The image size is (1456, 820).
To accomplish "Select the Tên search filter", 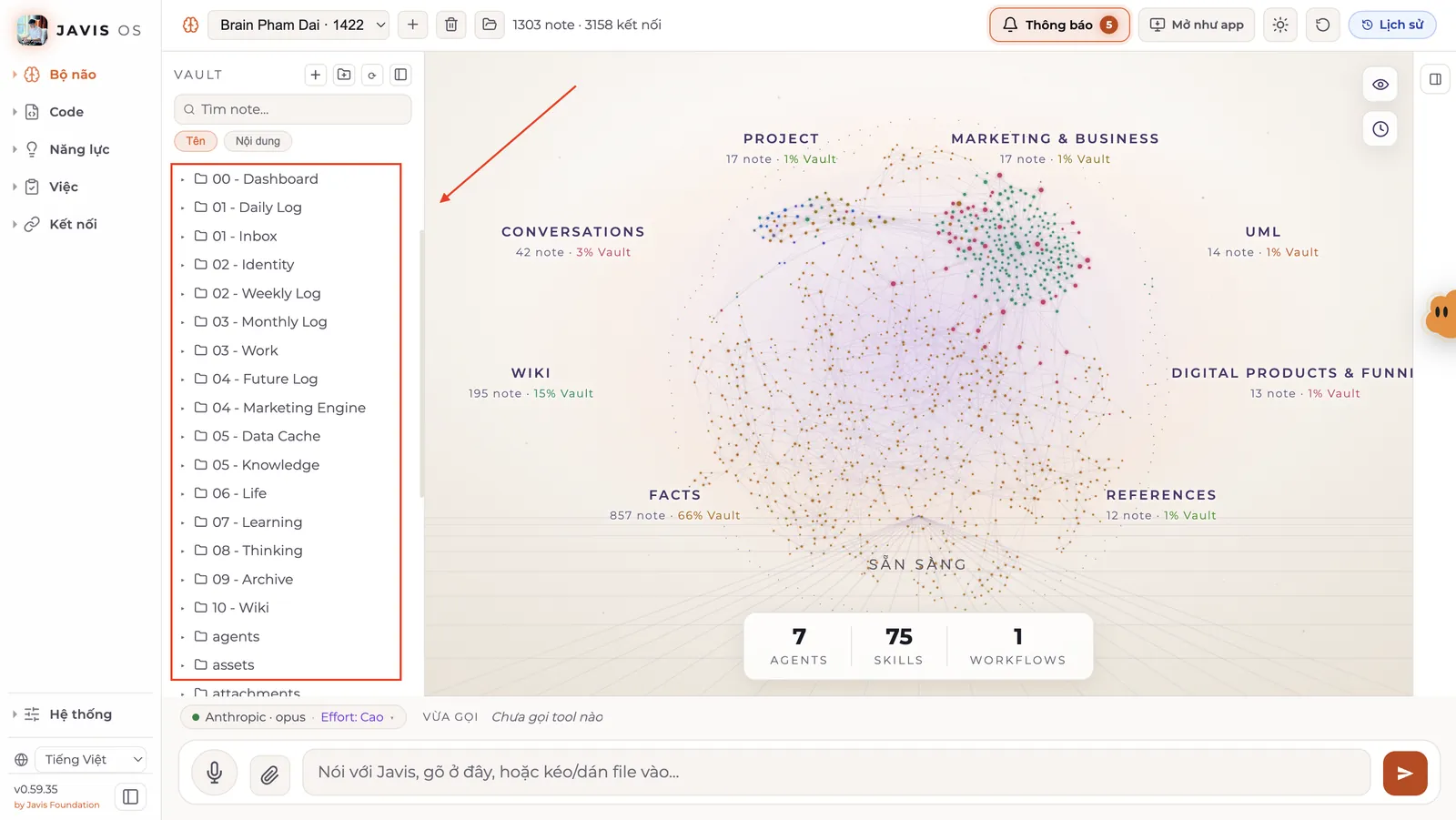I will tap(196, 141).
